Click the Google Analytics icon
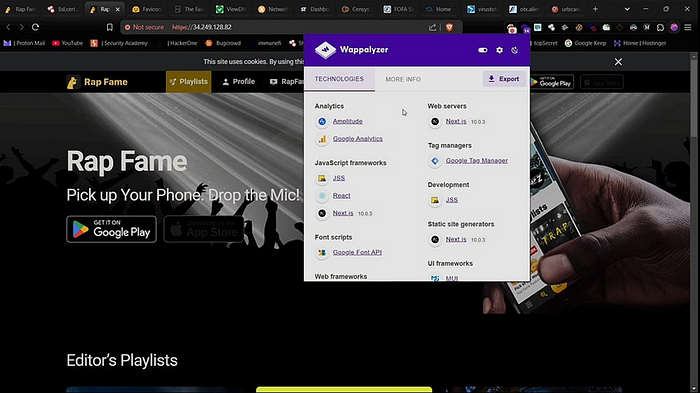This screenshot has width=700, height=393. (322, 139)
